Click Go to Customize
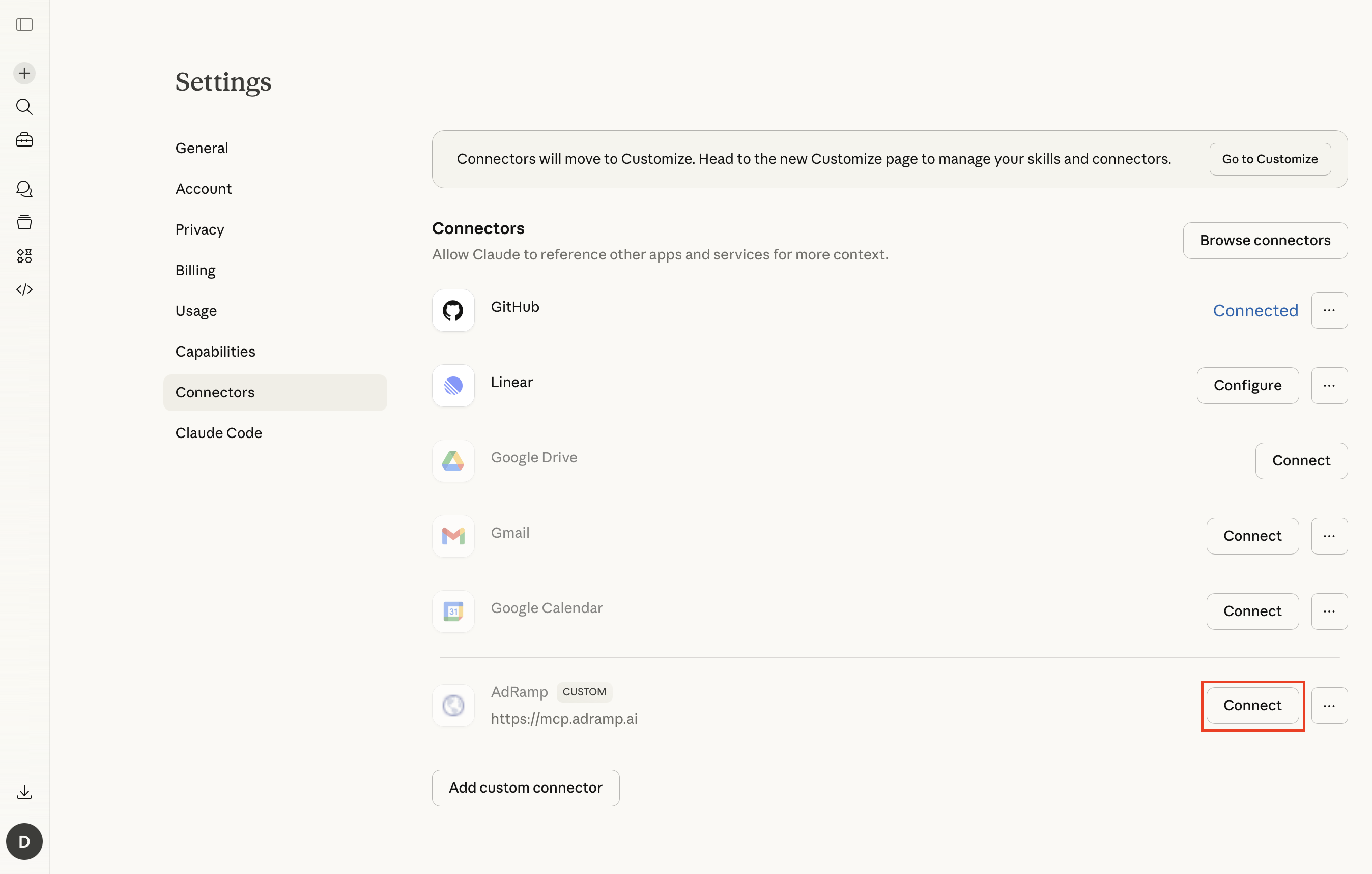 1269,159
